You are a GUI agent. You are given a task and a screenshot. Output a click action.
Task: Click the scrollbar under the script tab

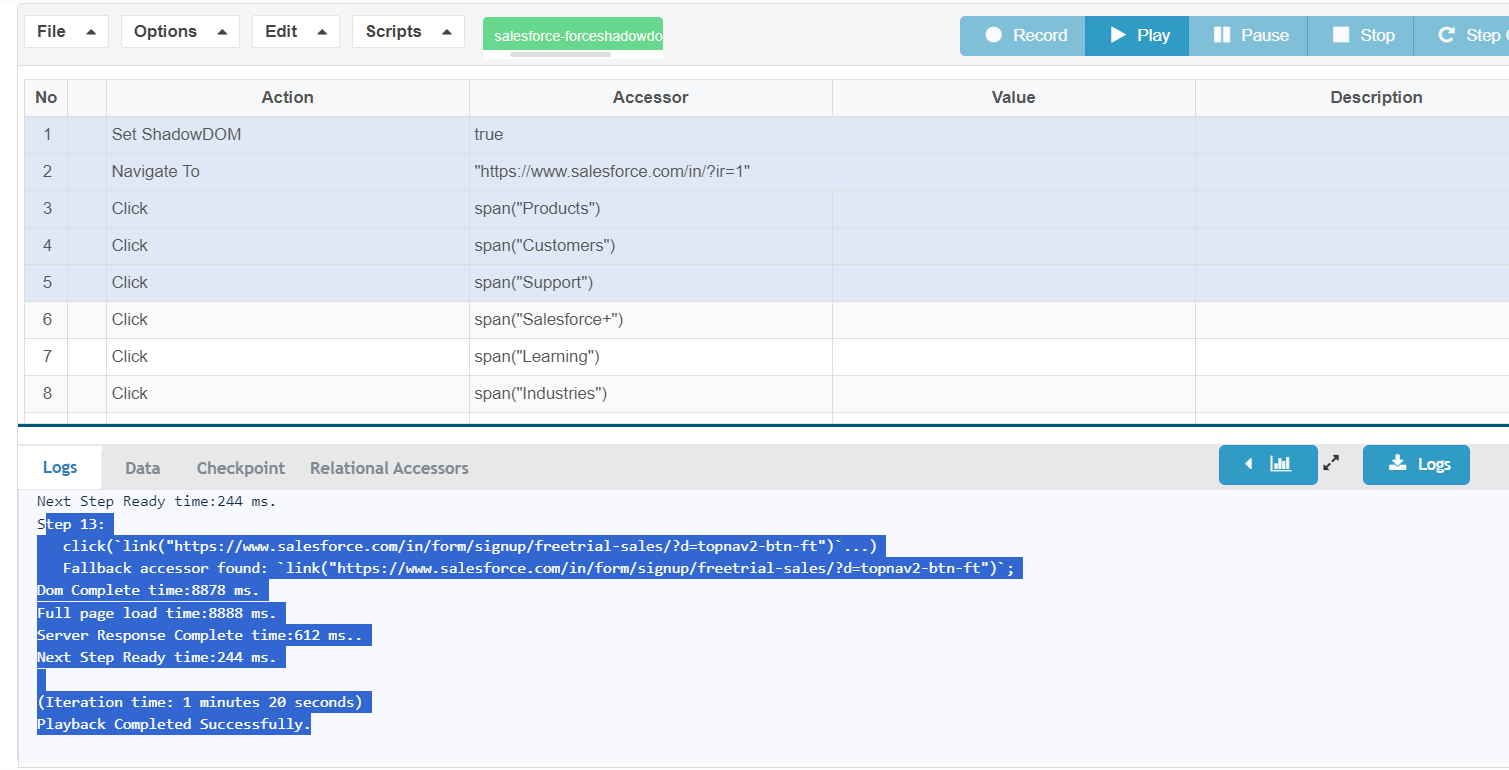560,54
